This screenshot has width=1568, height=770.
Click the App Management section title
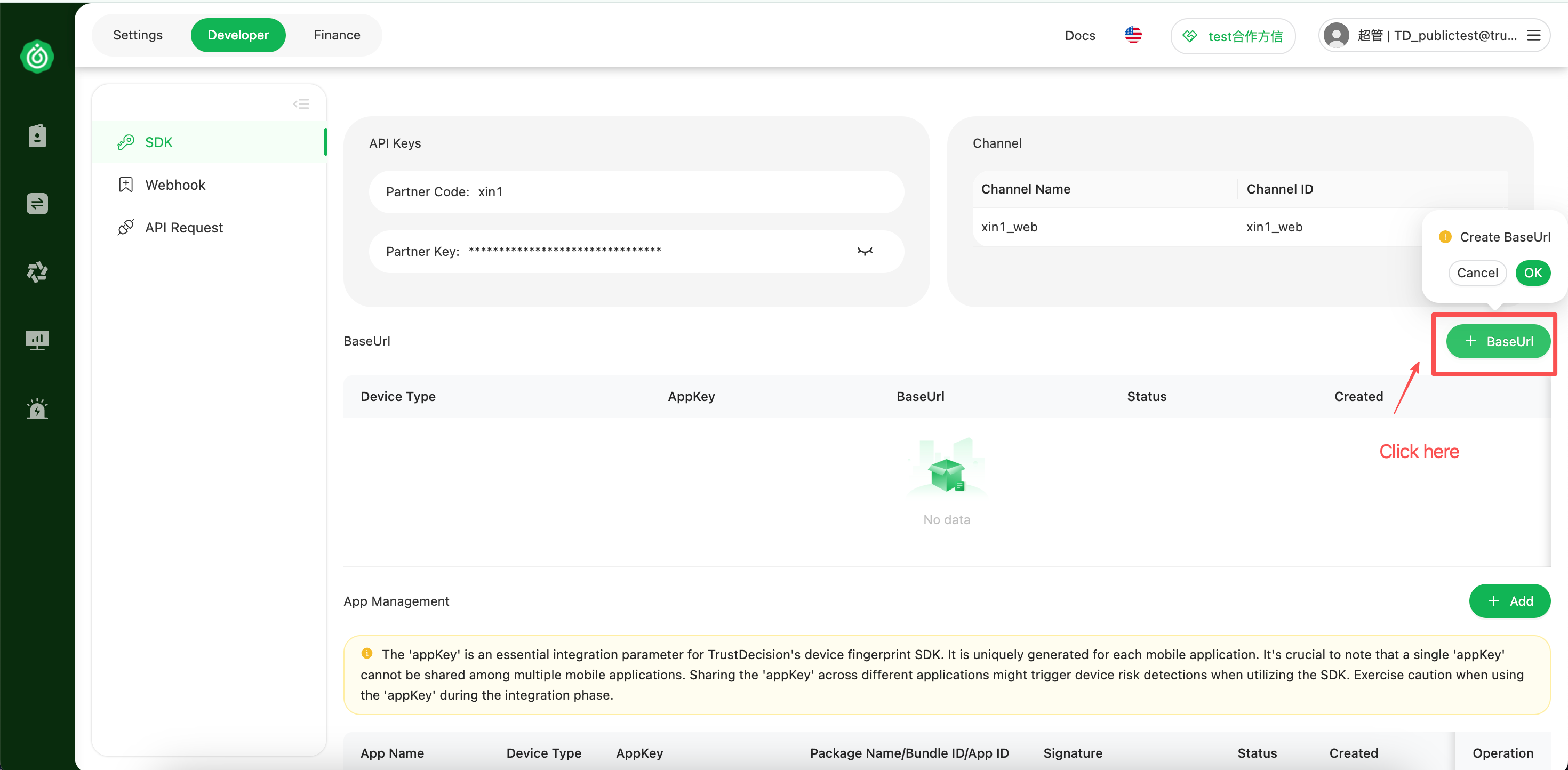coord(396,601)
